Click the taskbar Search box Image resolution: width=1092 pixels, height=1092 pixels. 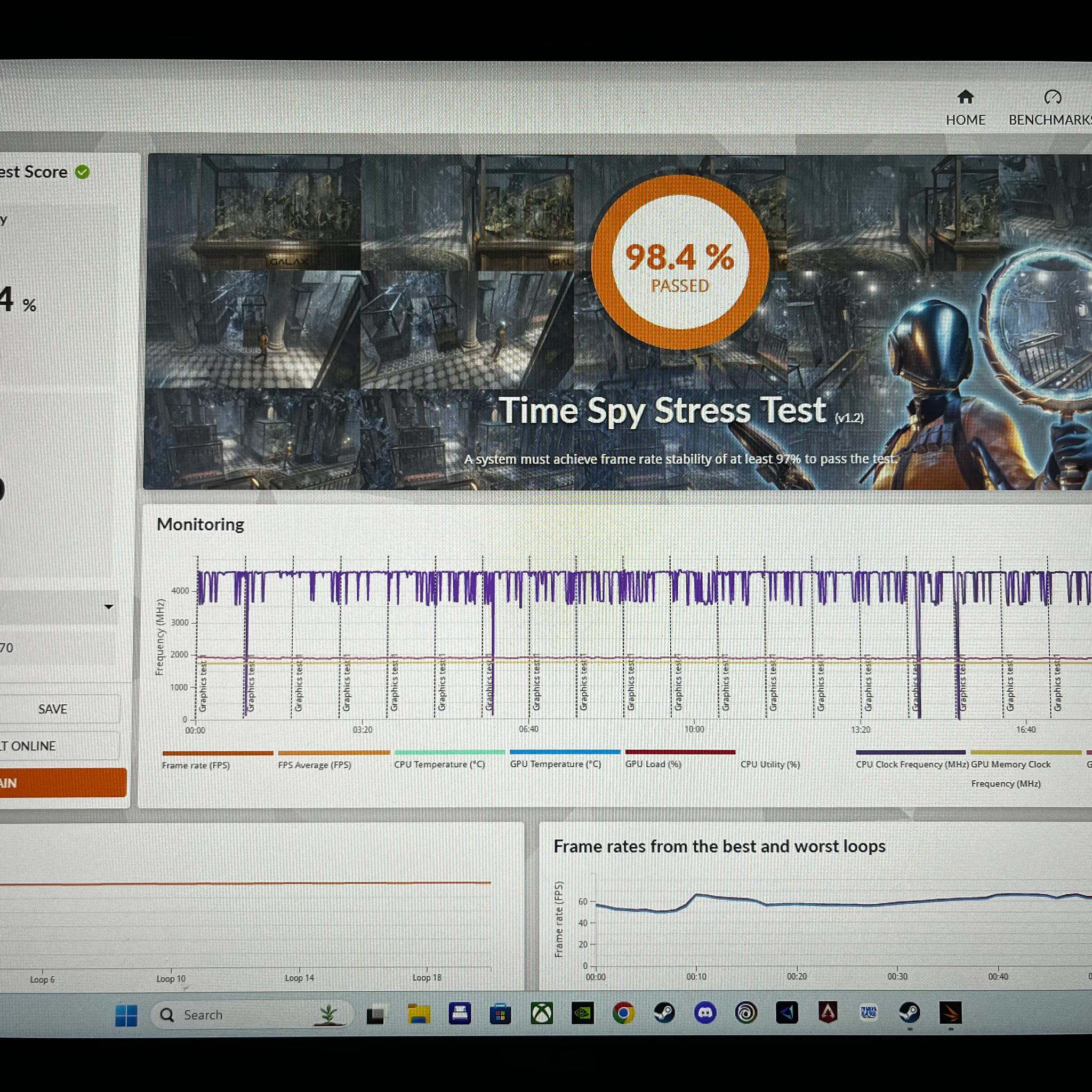[251, 1015]
